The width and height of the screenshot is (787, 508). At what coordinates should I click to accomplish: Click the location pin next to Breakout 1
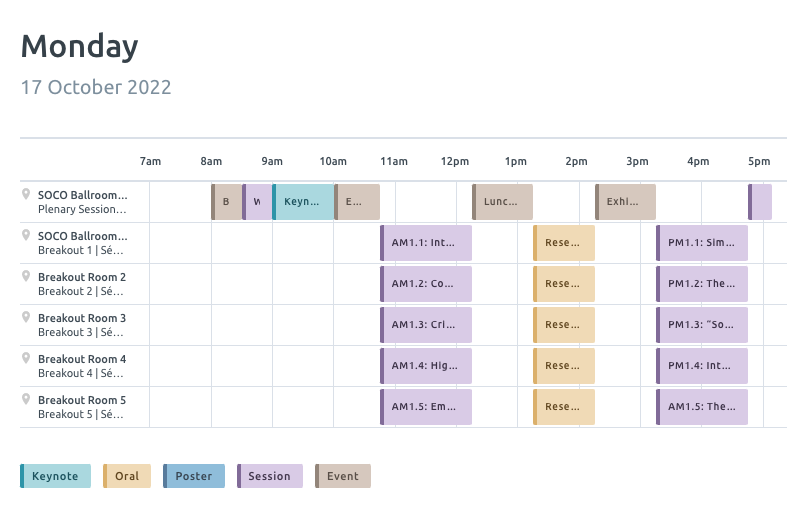(x=27, y=236)
